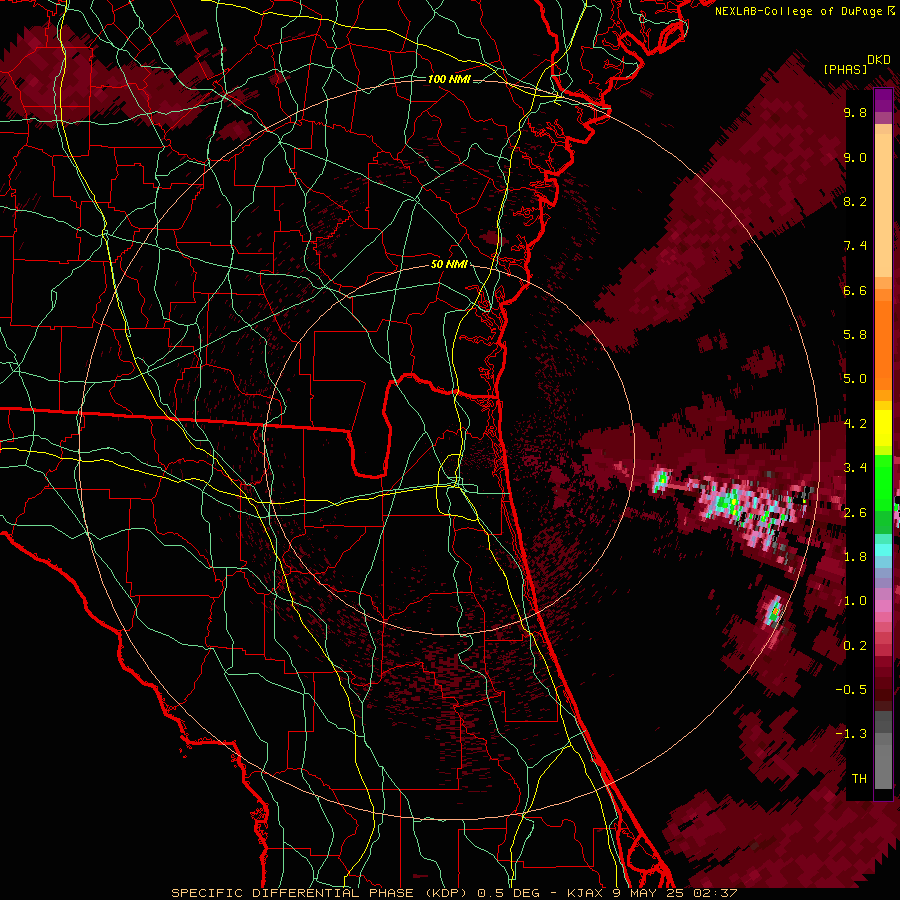The image size is (900, 900).
Task: Click the orange band of the color scale
Action: [883, 345]
